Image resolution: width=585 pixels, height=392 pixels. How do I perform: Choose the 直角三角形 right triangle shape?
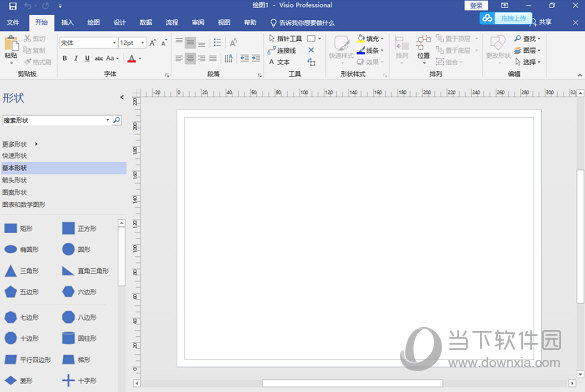(85, 271)
